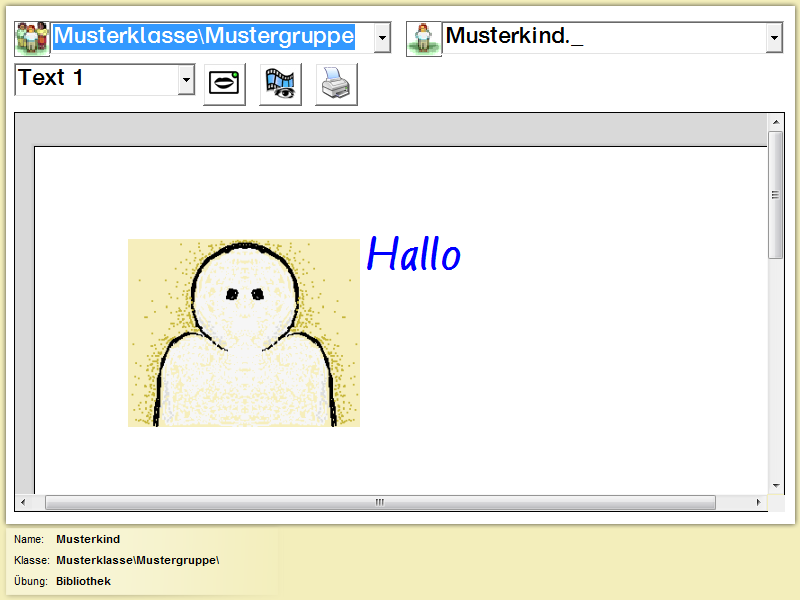Click the horizontal scrollbar thumb

[x=380, y=502]
